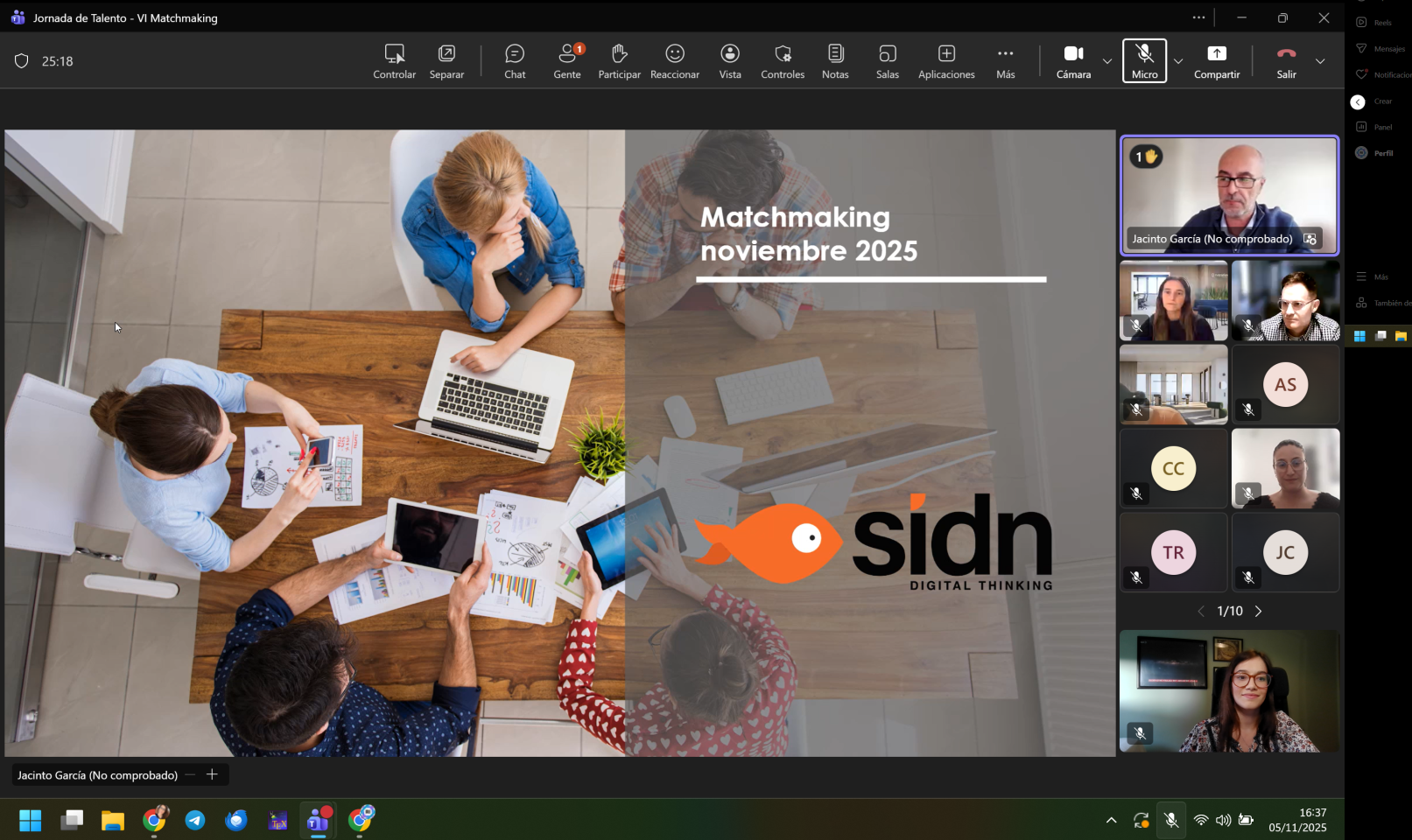1412x840 pixels.
Task: Expand the Salir options arrow
Action: pos(1320,61)
